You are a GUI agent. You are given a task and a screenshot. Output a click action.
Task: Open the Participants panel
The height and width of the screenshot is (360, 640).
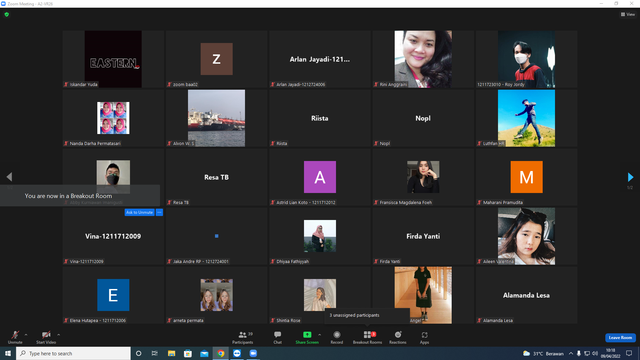point(243,337)
